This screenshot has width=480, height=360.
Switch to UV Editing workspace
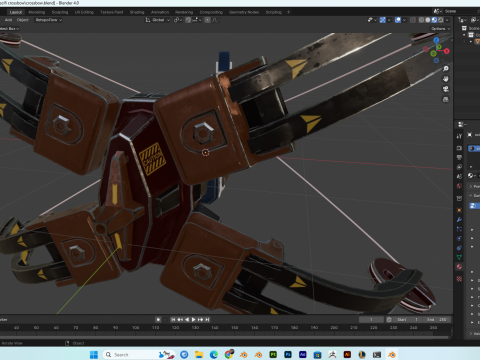(x=84, y=12)
